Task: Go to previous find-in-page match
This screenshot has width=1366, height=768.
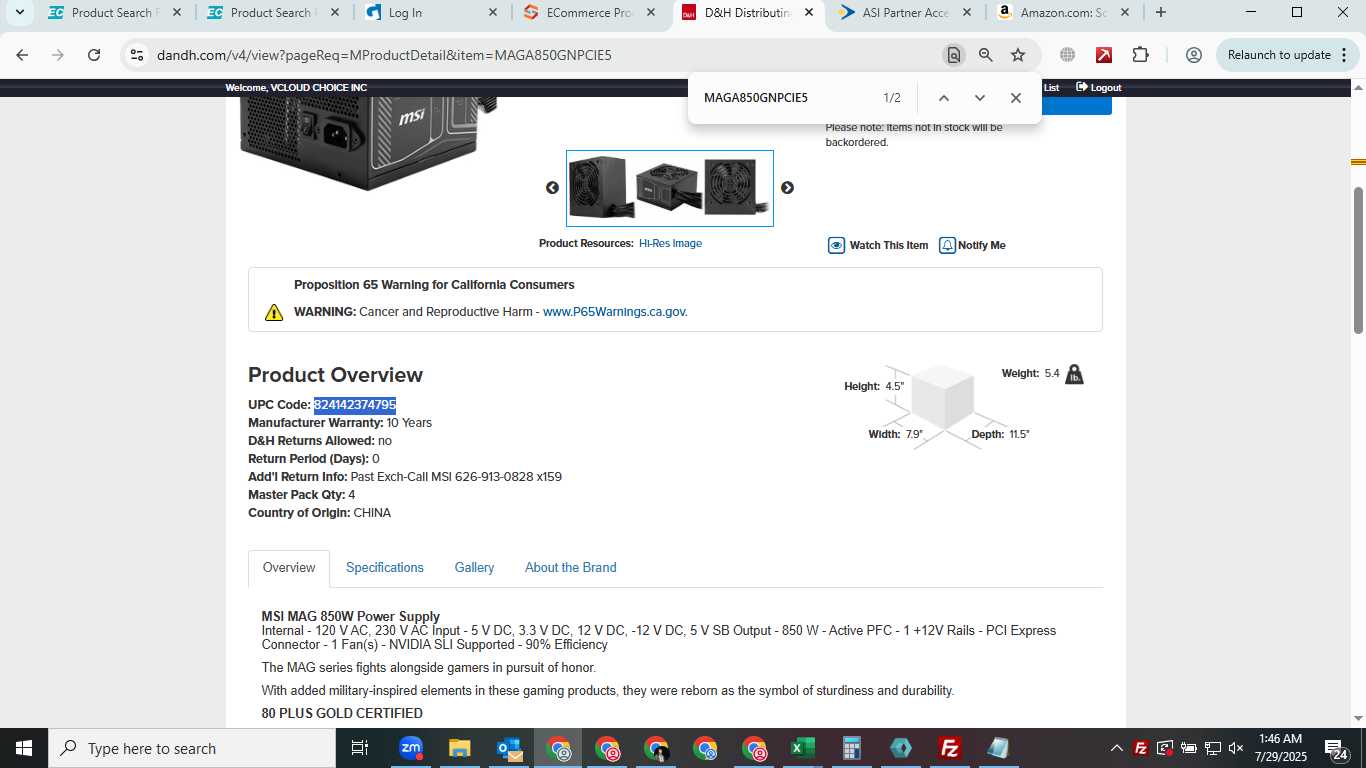Action: 943,98
